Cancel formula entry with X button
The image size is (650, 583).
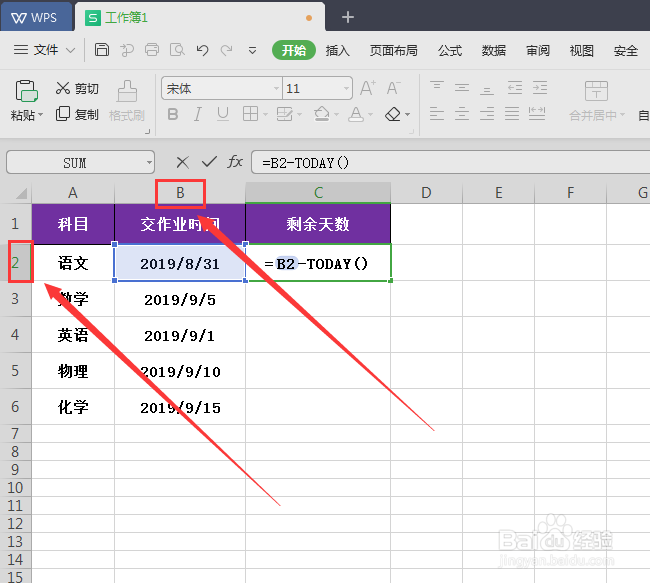pos(182,163)
